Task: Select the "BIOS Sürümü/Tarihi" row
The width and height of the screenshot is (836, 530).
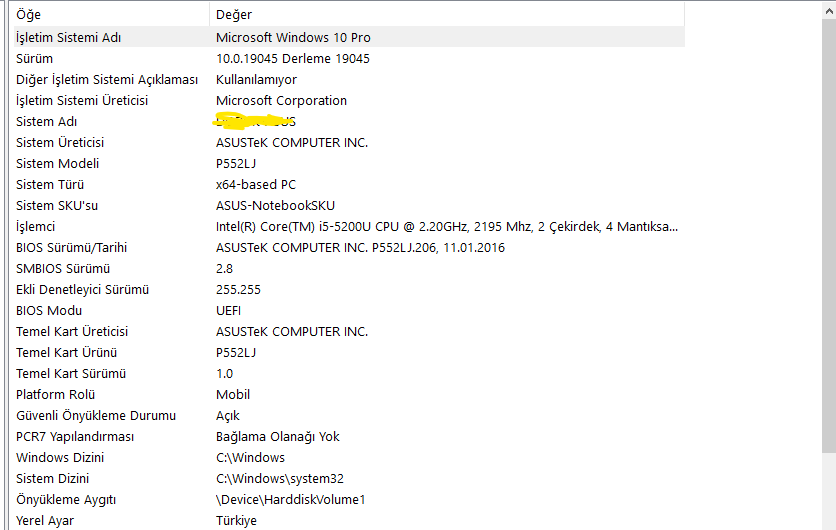Action: pos(72,247)
